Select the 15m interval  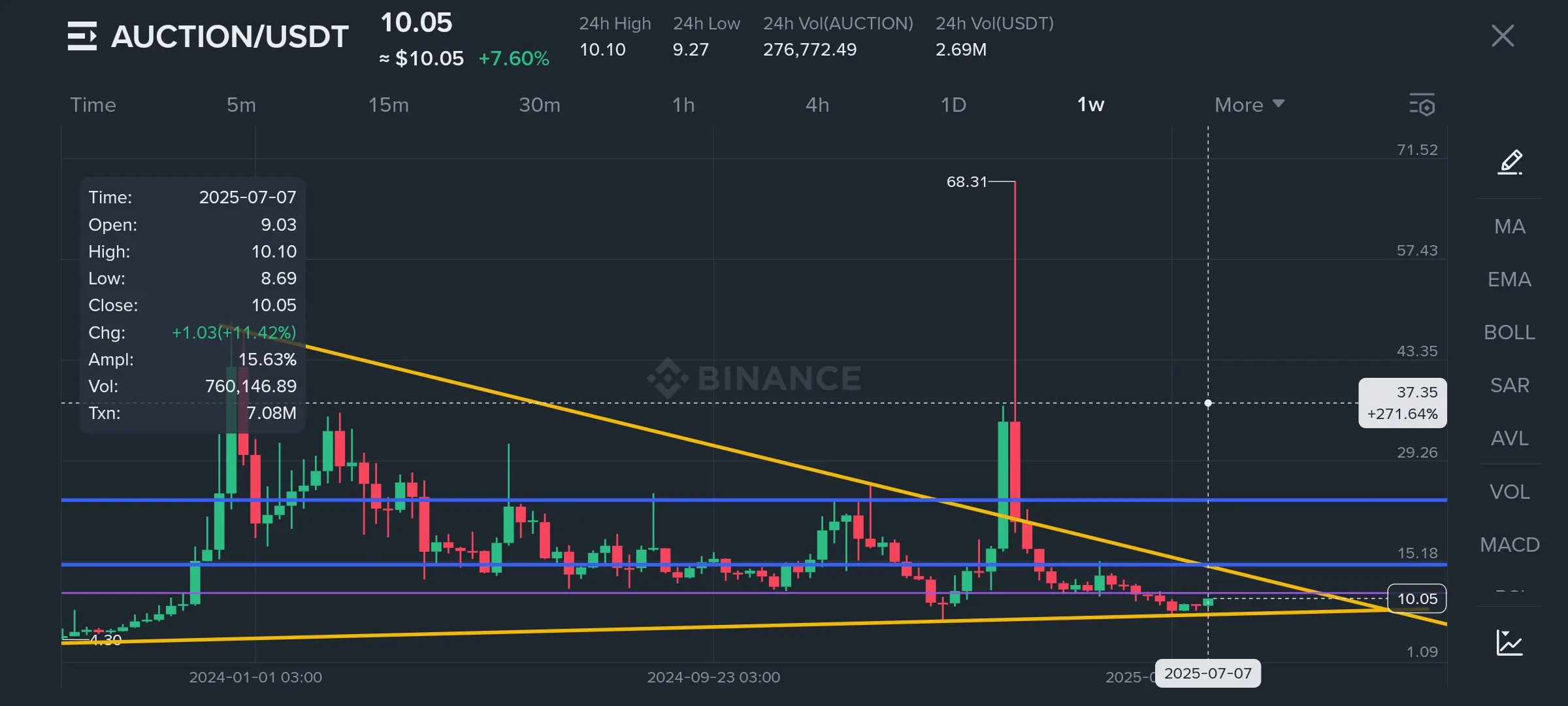[388, 105]
